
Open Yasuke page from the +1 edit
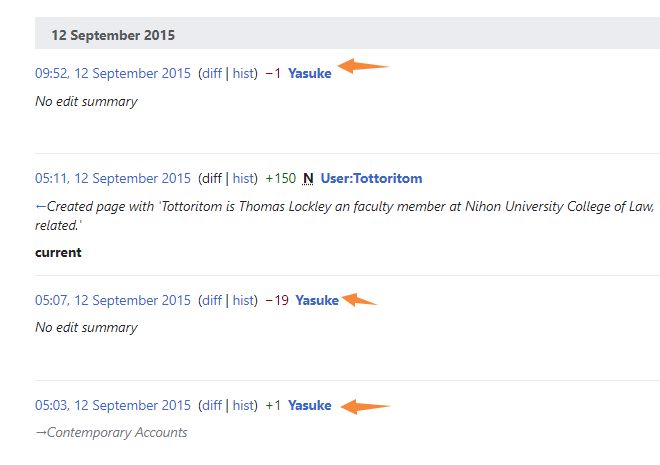[x=309, y=405]
